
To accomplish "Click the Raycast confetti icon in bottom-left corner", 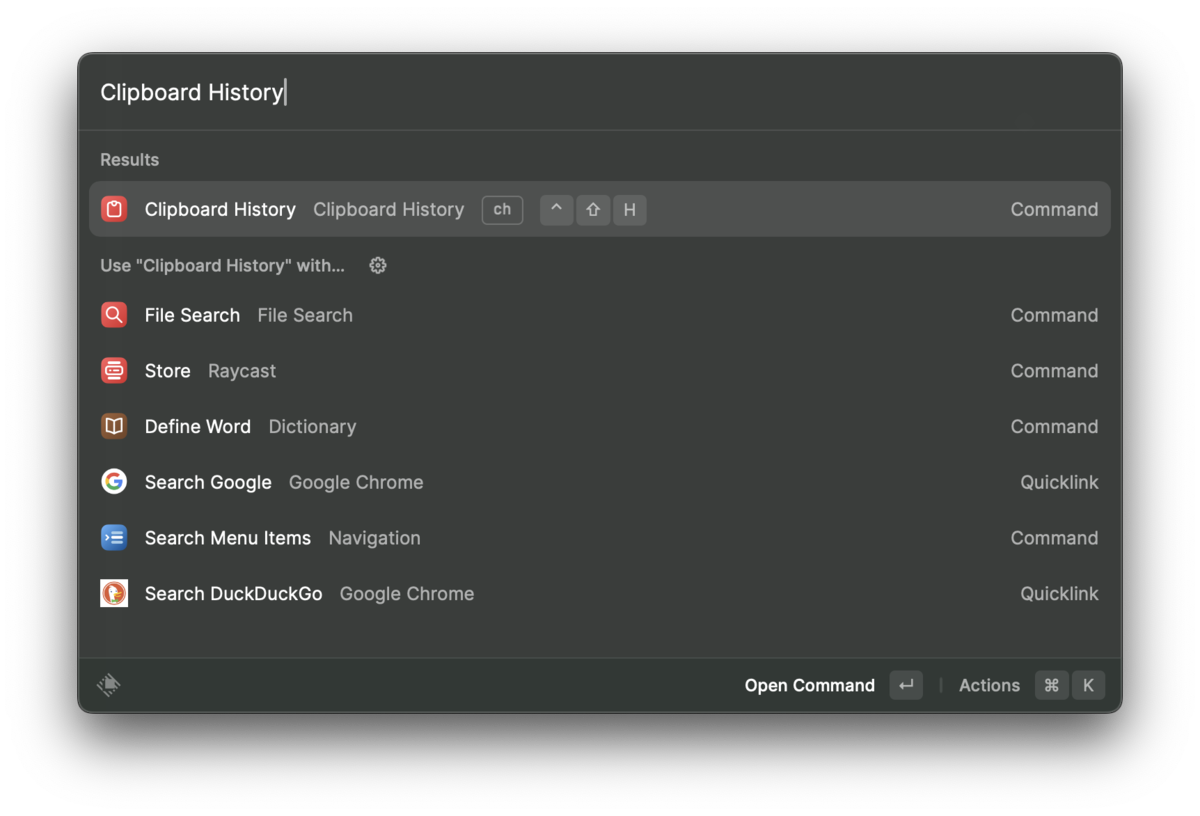I will pos(108,684).
